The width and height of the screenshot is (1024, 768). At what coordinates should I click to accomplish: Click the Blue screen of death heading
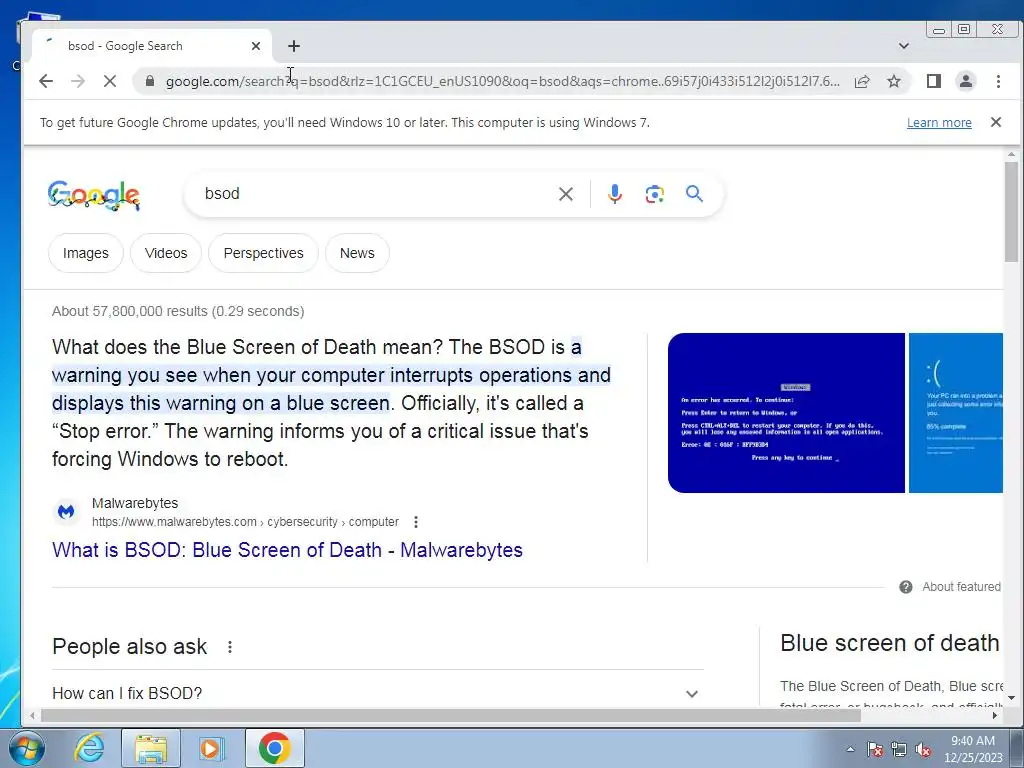pos(889,643)
